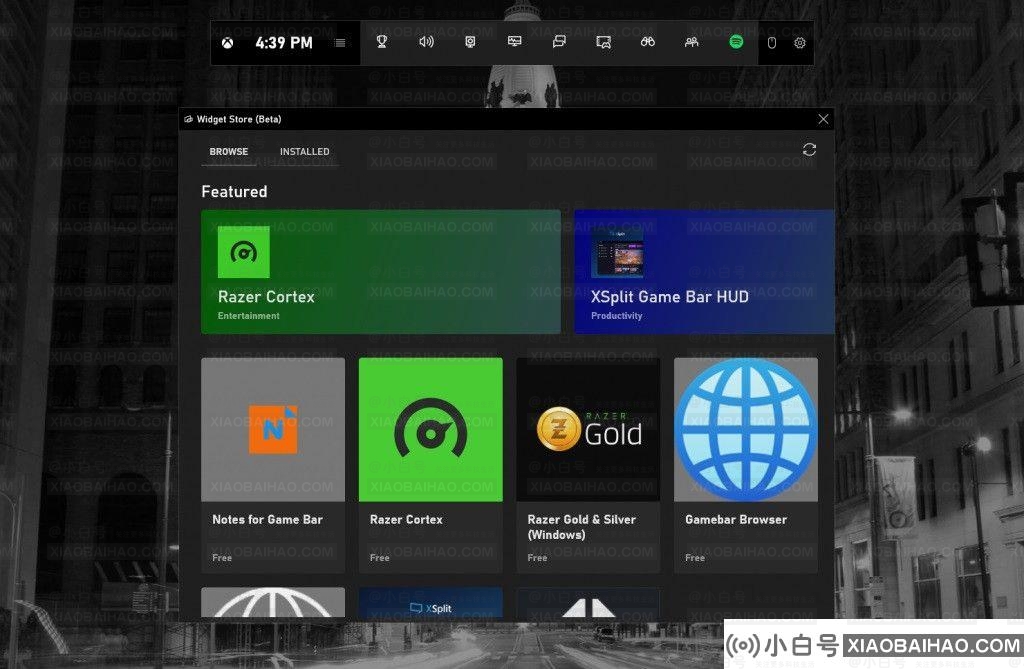This screenshot has height=669, width=1024.
Task: Refresh the Widget Store list
Action: click(x=809, y=150)
